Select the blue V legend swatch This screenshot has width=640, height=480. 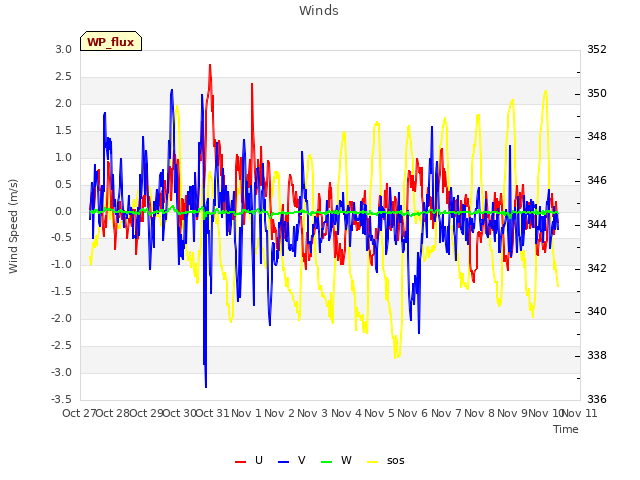coord(283,461)
